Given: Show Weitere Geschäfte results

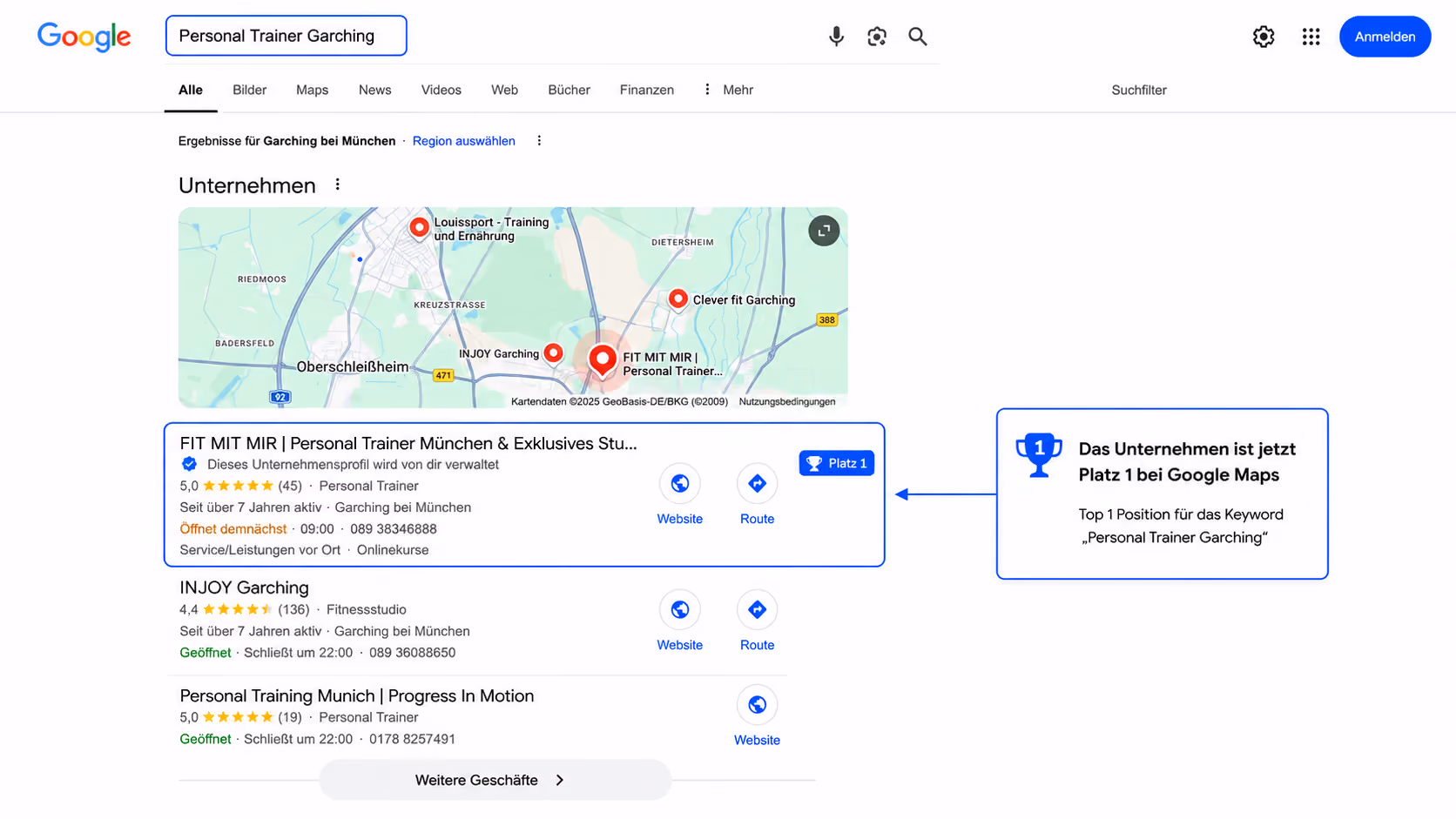Looking at the screenshot, I should pyautogui.click(x=495, y=780).
